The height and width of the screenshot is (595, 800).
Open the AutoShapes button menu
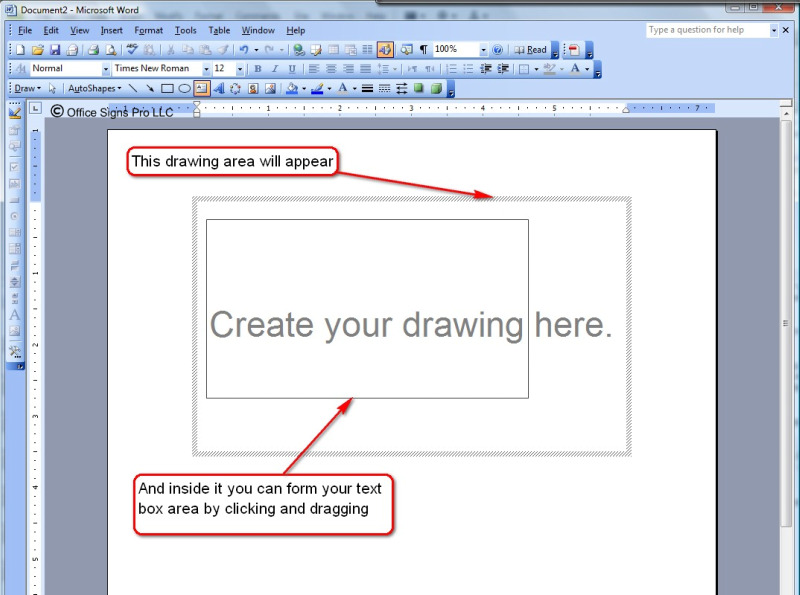[x=94, y=88]
